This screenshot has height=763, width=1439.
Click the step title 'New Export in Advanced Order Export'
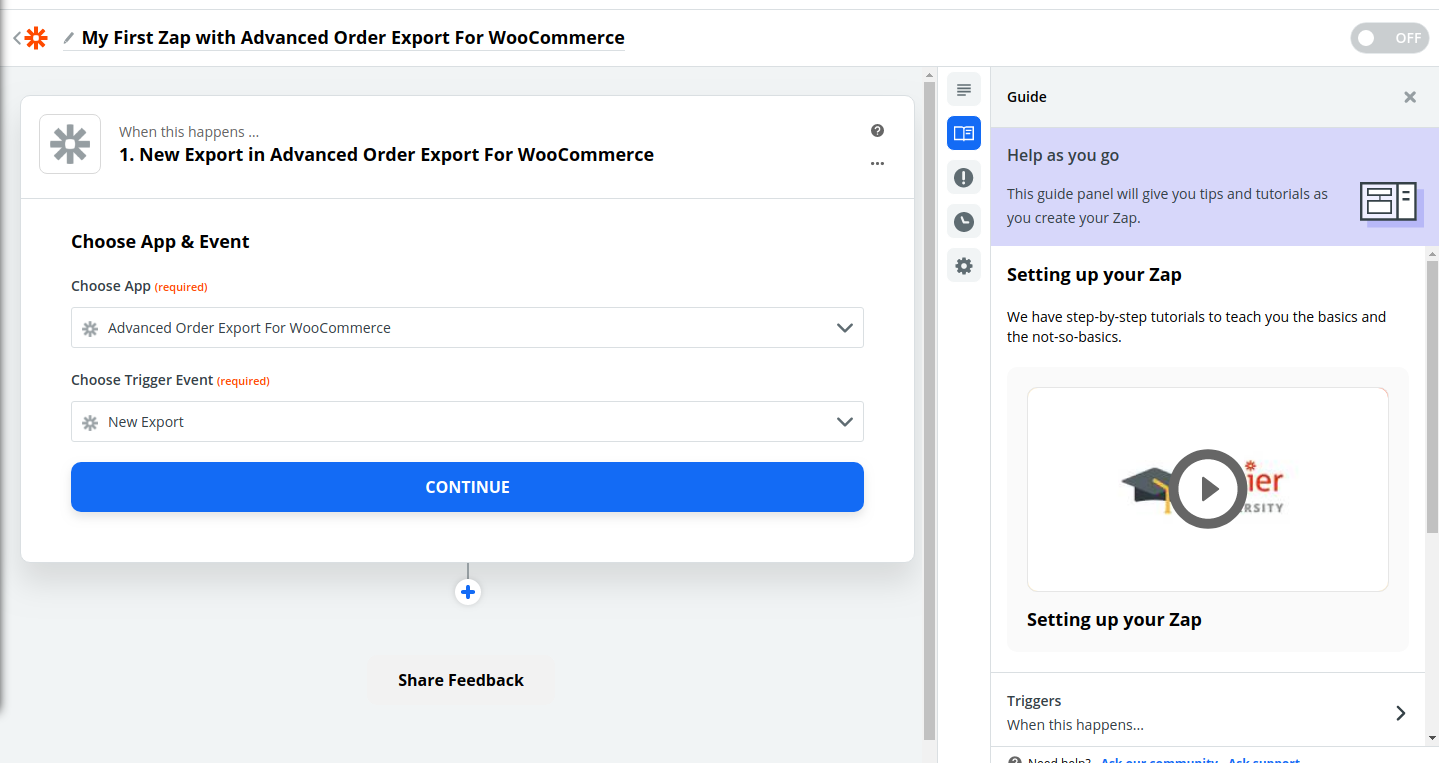(x=386, y=155)
